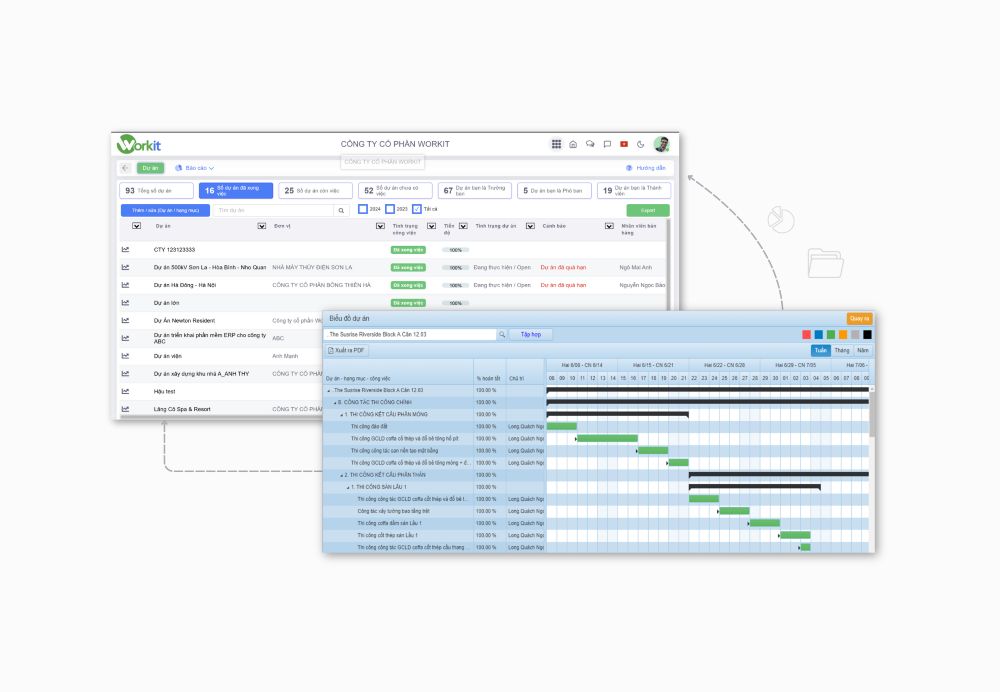Image resolution: width=1000 pixels, height=692 pixels.
Task: Click the Gantt search magnifier icon
Action: (x=502, y=334)
